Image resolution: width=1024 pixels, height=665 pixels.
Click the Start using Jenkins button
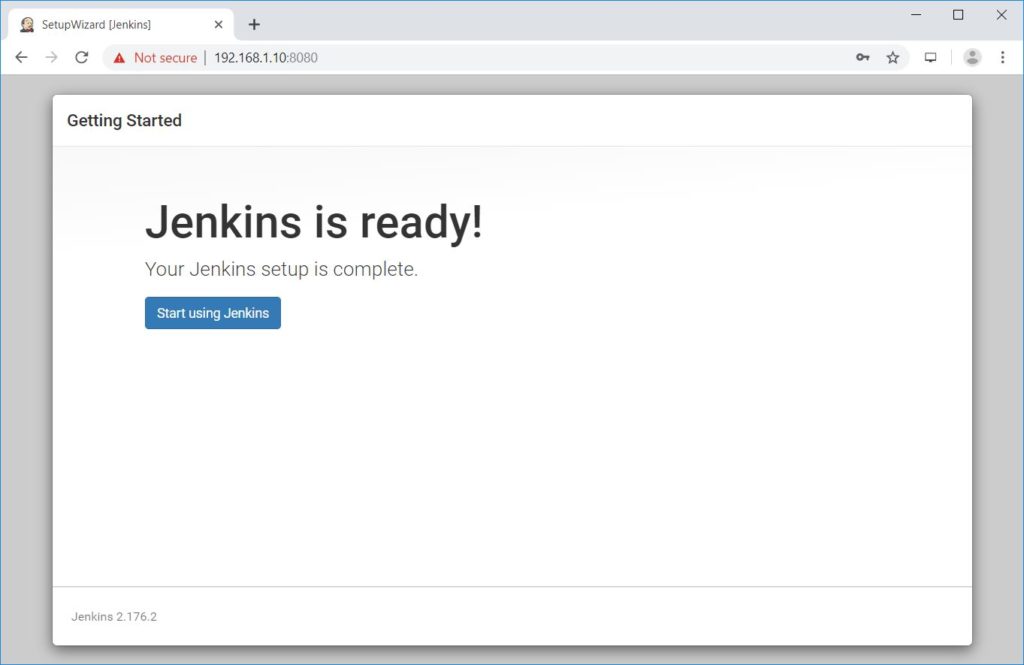[x=213, y=313]
